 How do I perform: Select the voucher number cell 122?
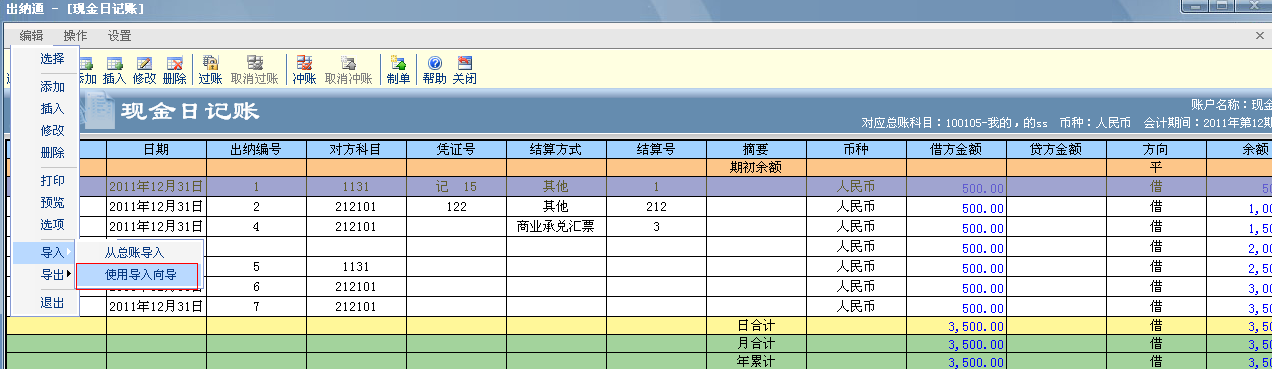pyautogui.click(x=456, y=207)
